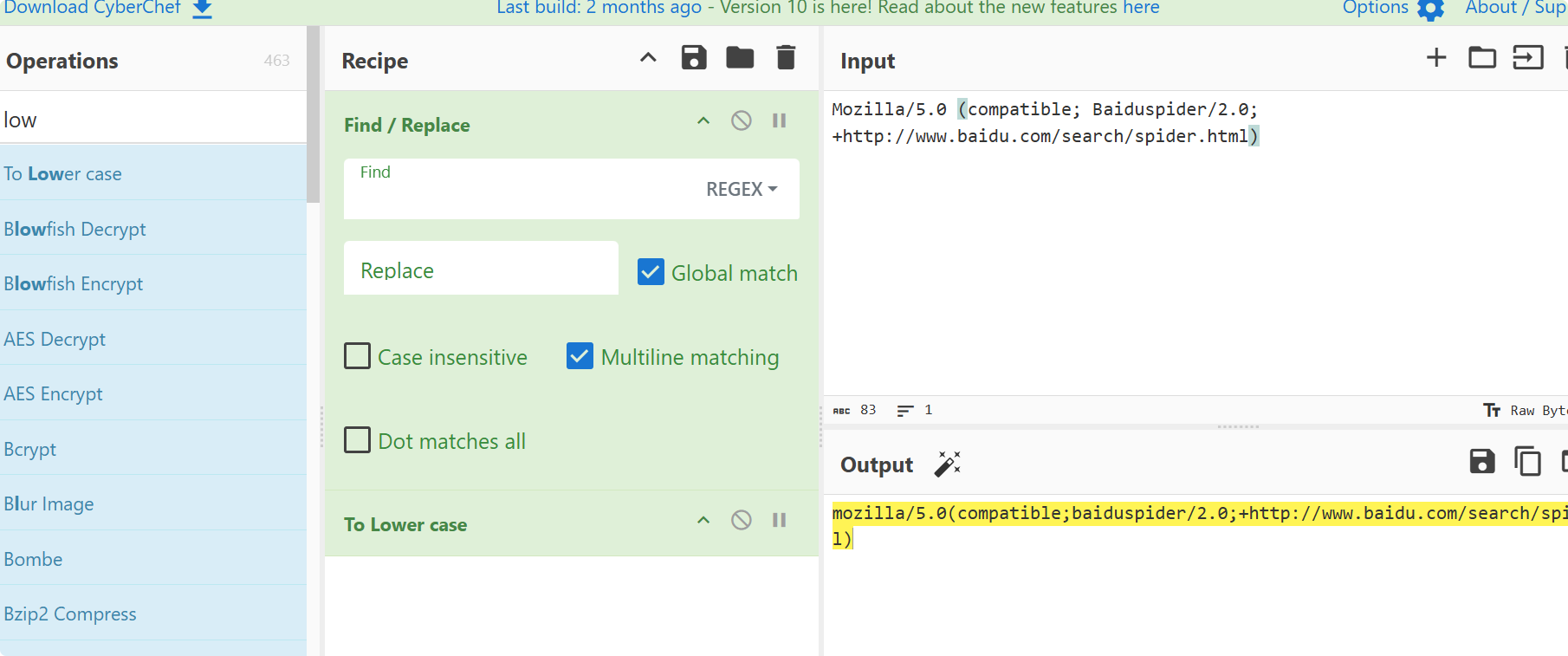The image size is (1568, 656).
Task: Disable the Find / Replace operation
Action: 742,121
